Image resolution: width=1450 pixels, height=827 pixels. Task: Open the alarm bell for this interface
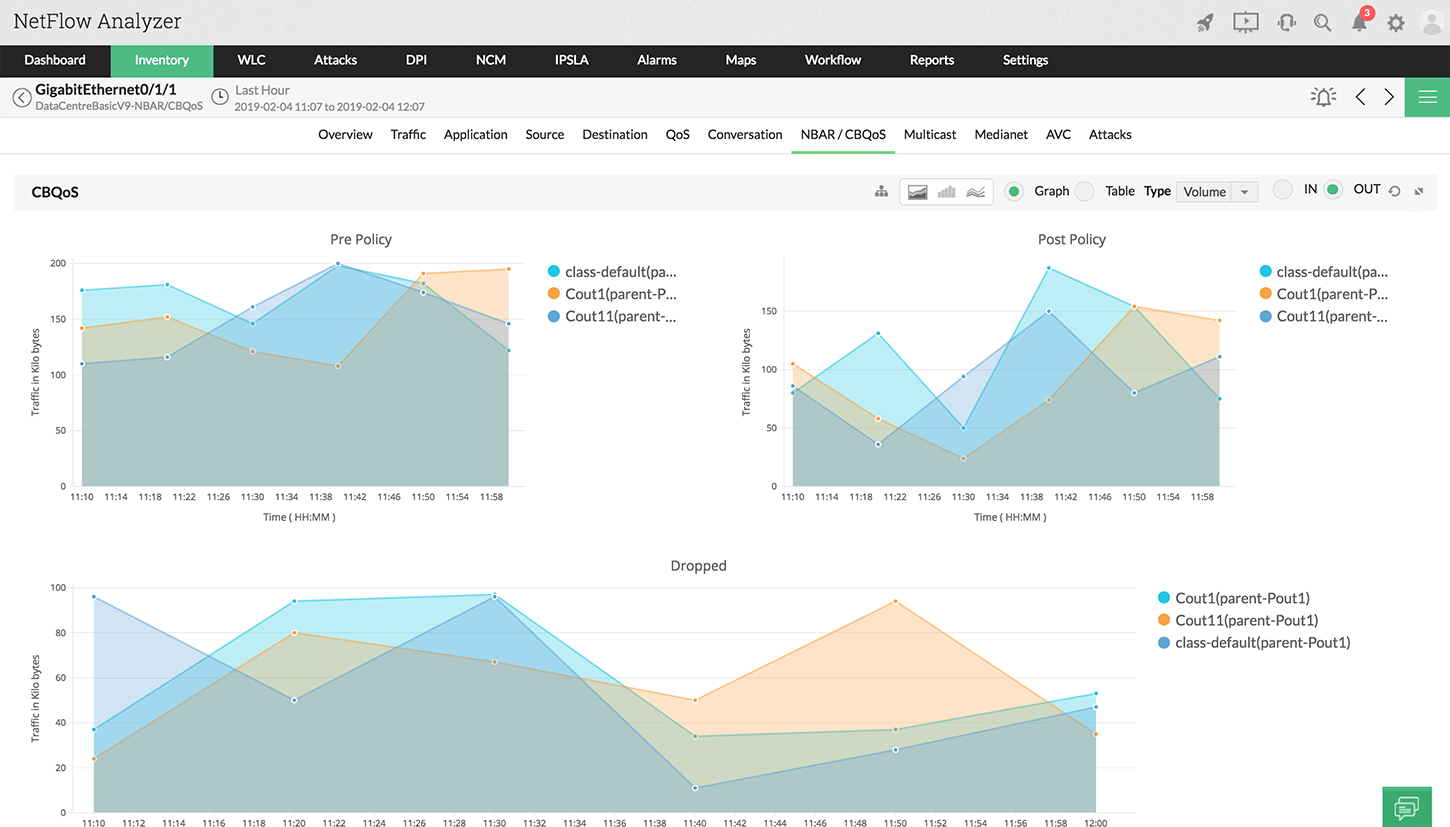1323,97
